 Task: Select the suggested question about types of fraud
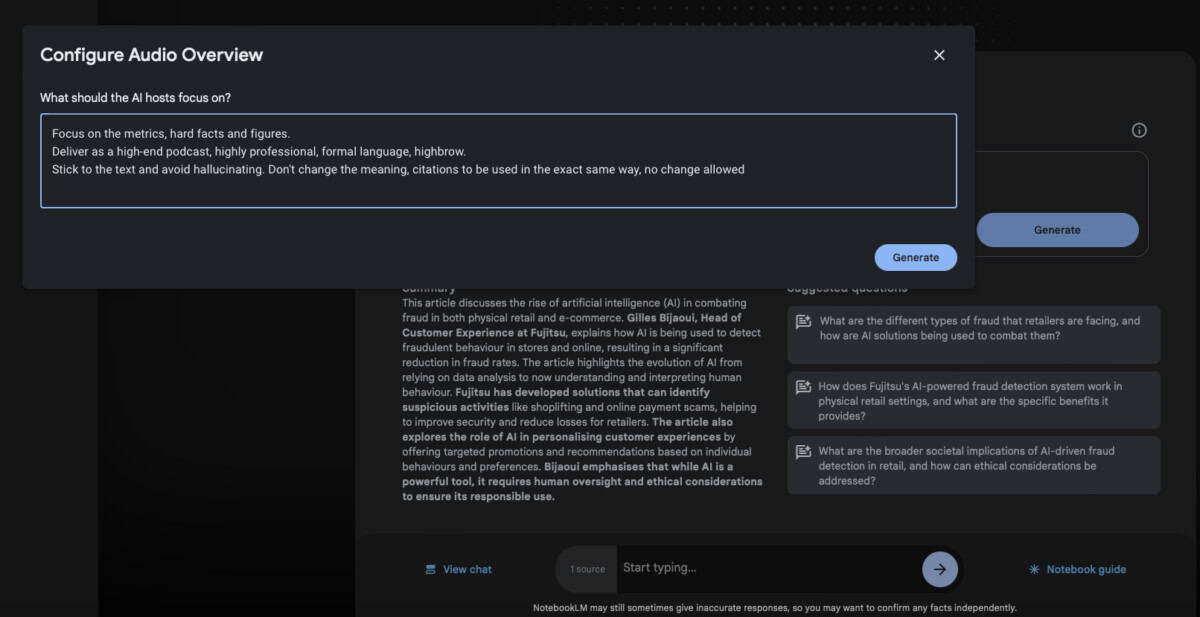(x=974, y=334)
